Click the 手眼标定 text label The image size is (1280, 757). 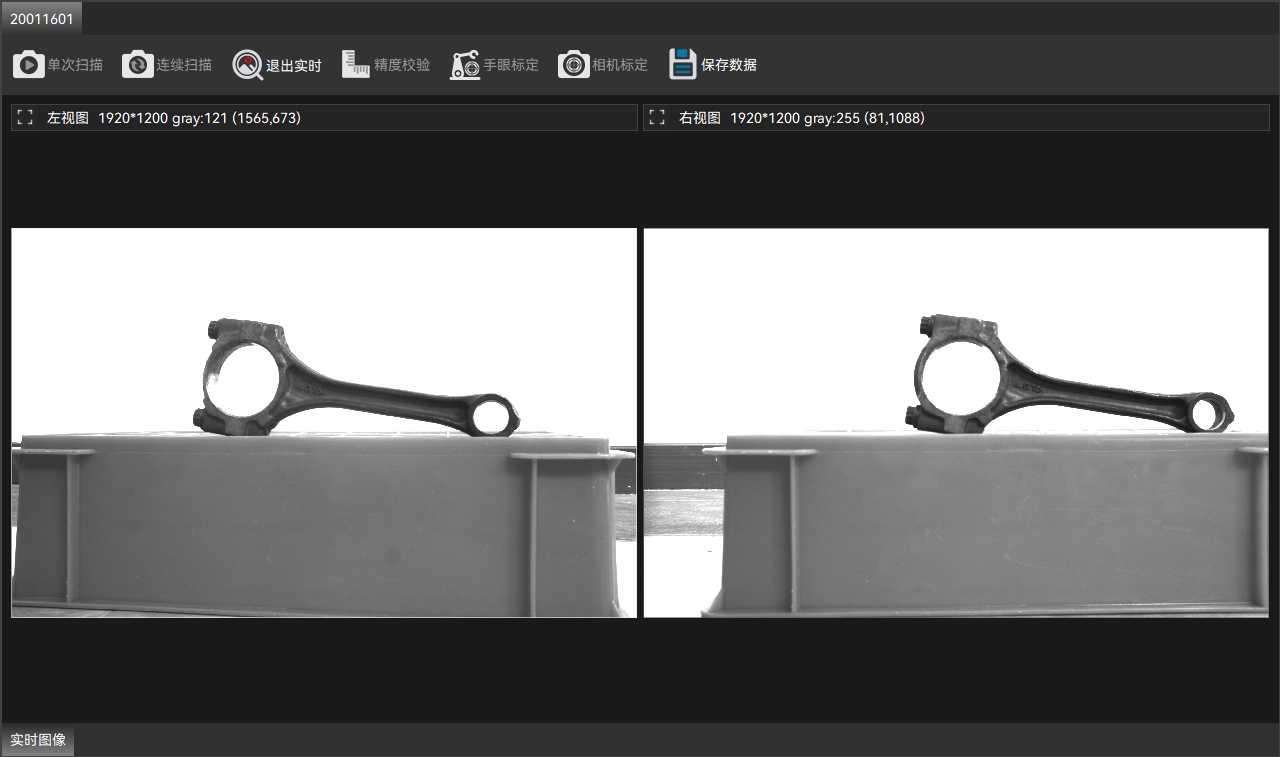tap(511, 65)
